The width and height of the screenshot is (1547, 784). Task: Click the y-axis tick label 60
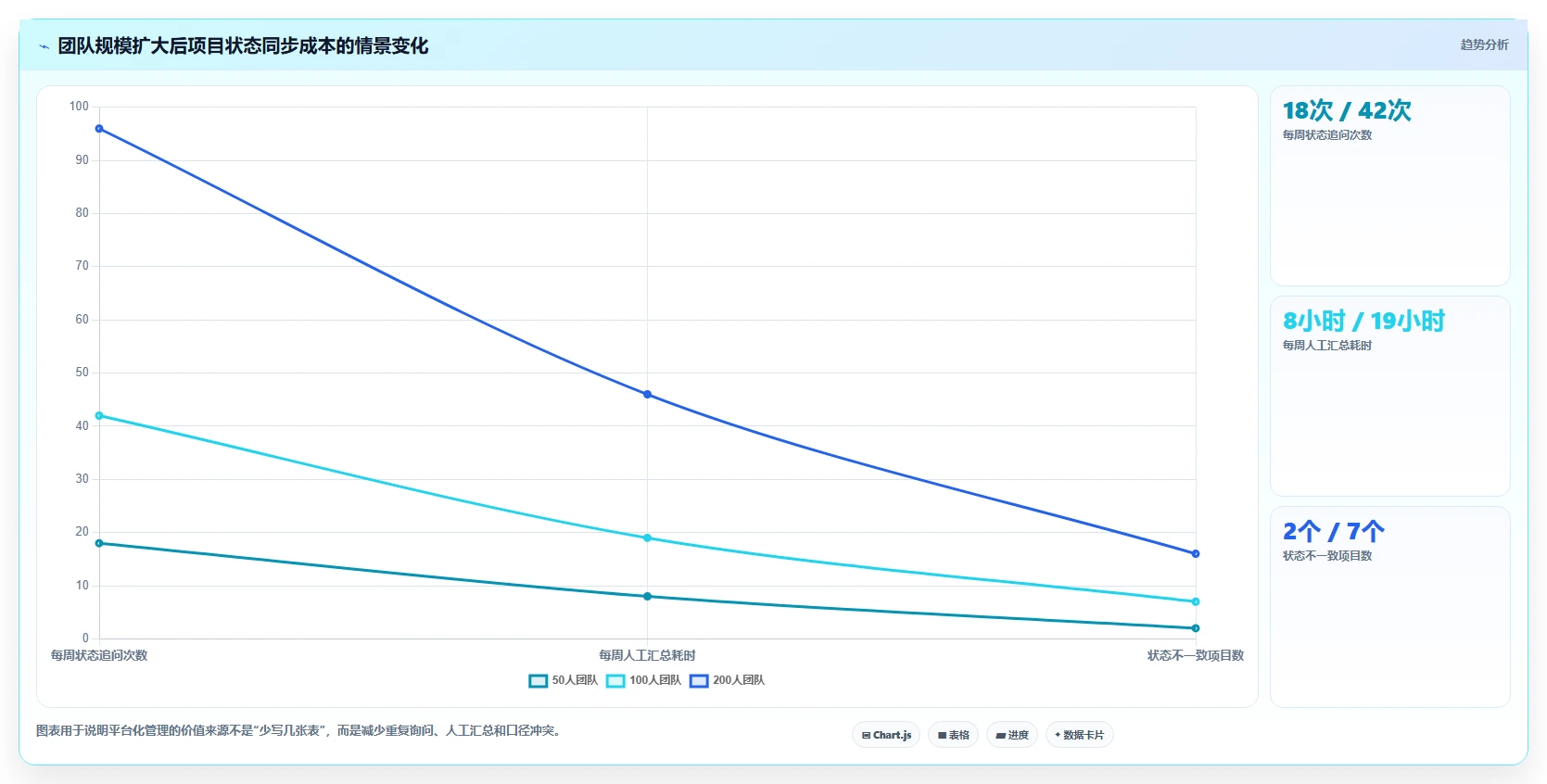click(82, 320)
